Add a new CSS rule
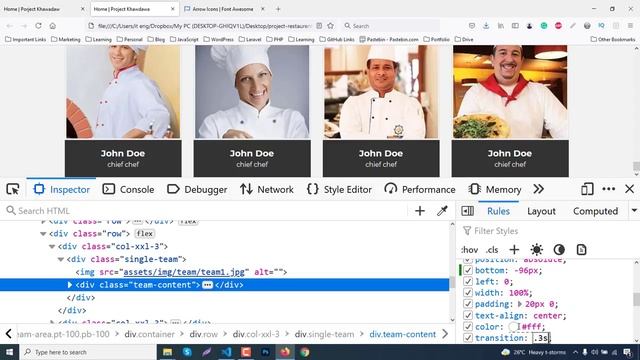 (514, 249)
